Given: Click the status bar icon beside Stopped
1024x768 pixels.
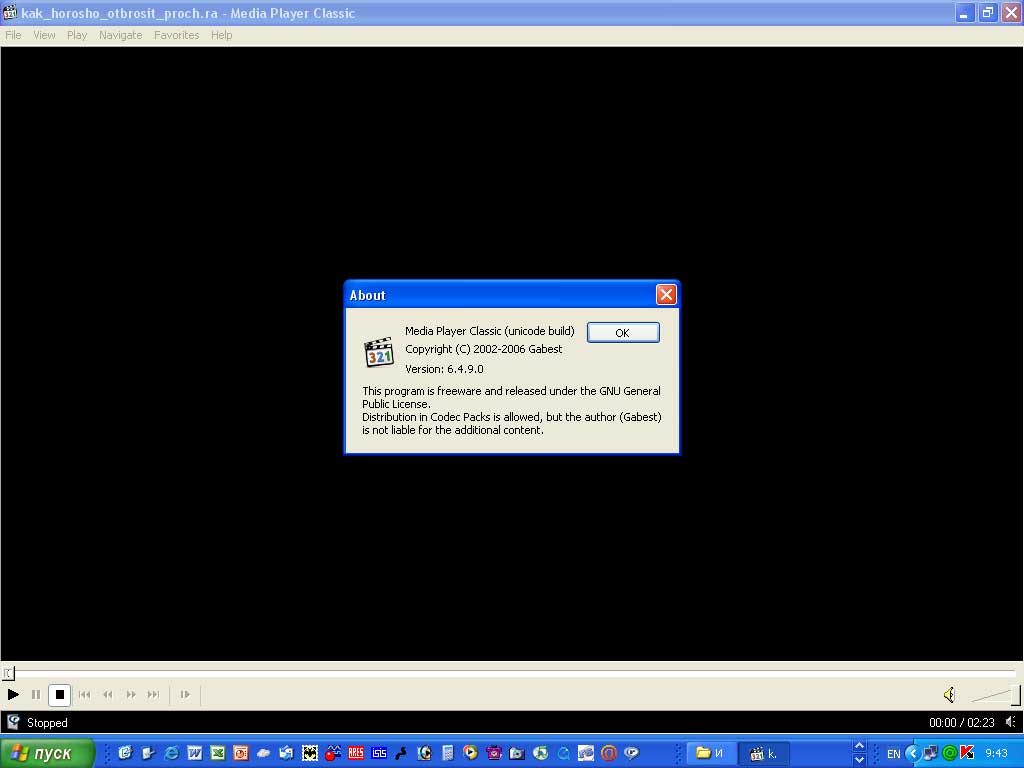Looking at the screenshot, I should (x=13, y=722).
